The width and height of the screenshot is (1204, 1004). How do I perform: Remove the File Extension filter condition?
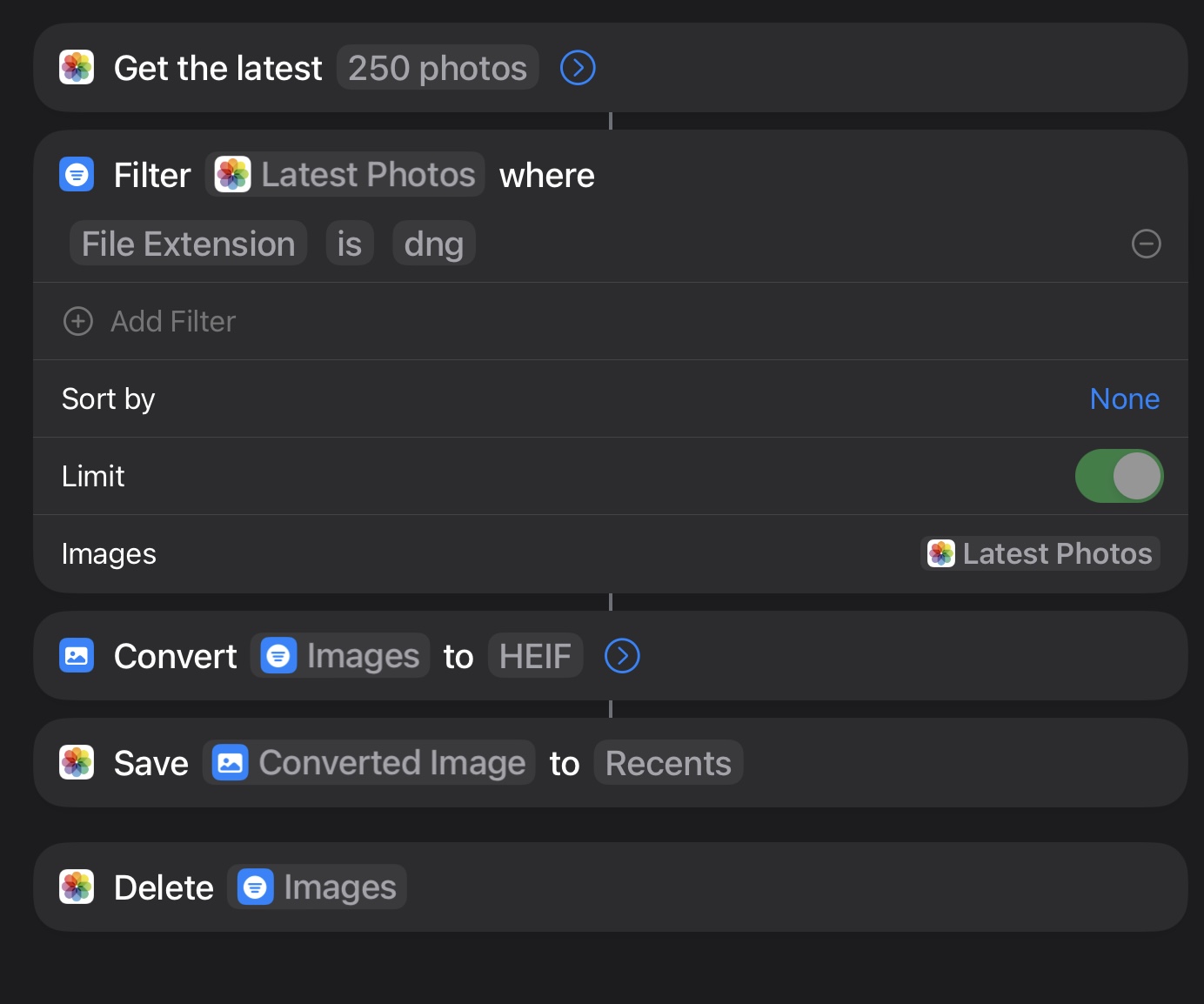click(1146, 244)
